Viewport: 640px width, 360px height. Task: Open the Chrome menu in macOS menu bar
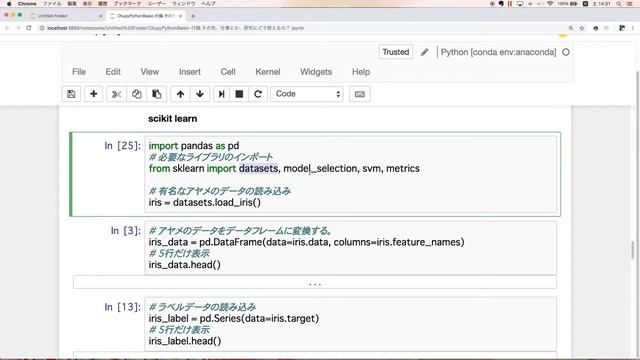point(27,3)
